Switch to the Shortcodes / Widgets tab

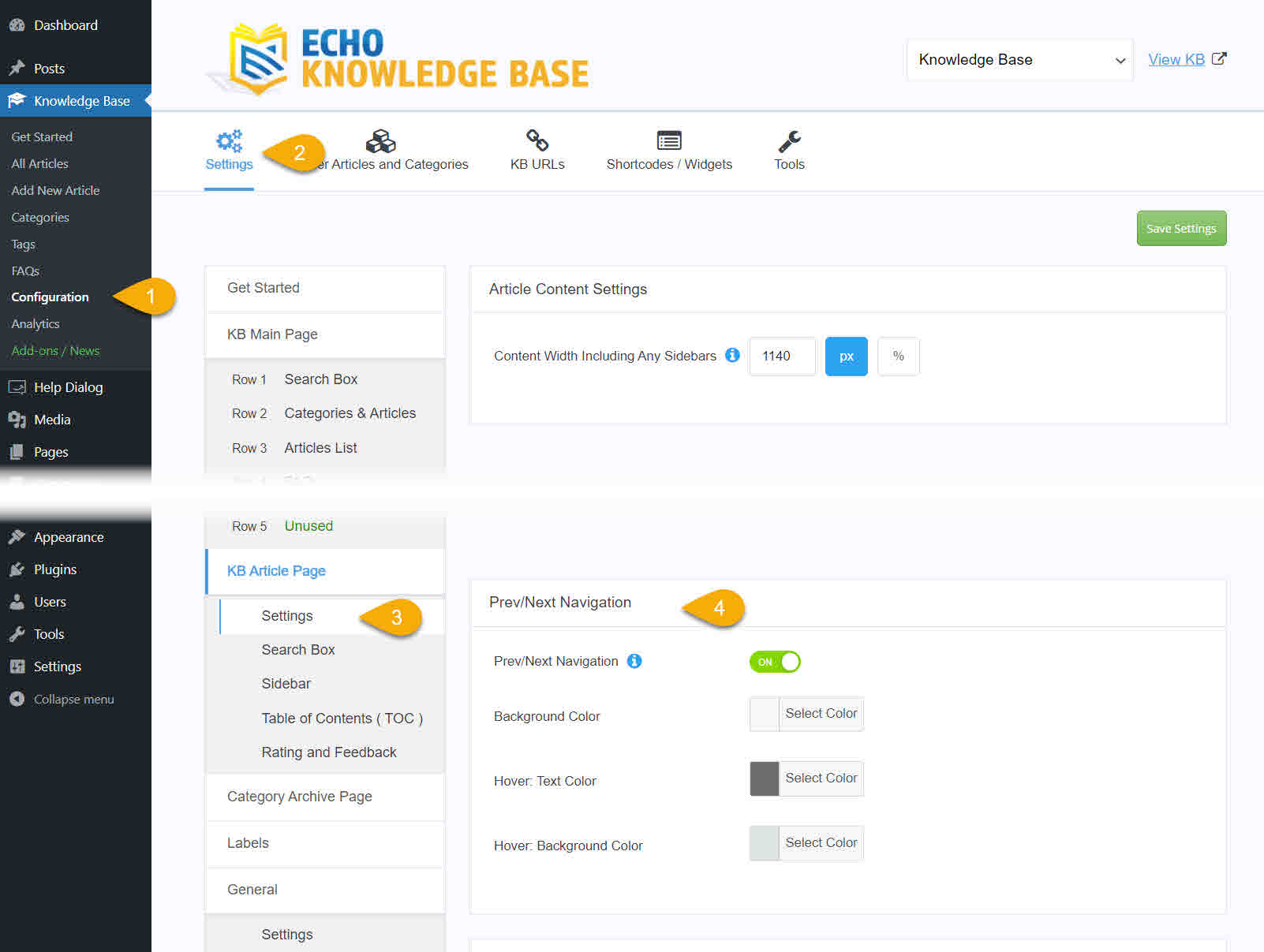tap(669, 150)
